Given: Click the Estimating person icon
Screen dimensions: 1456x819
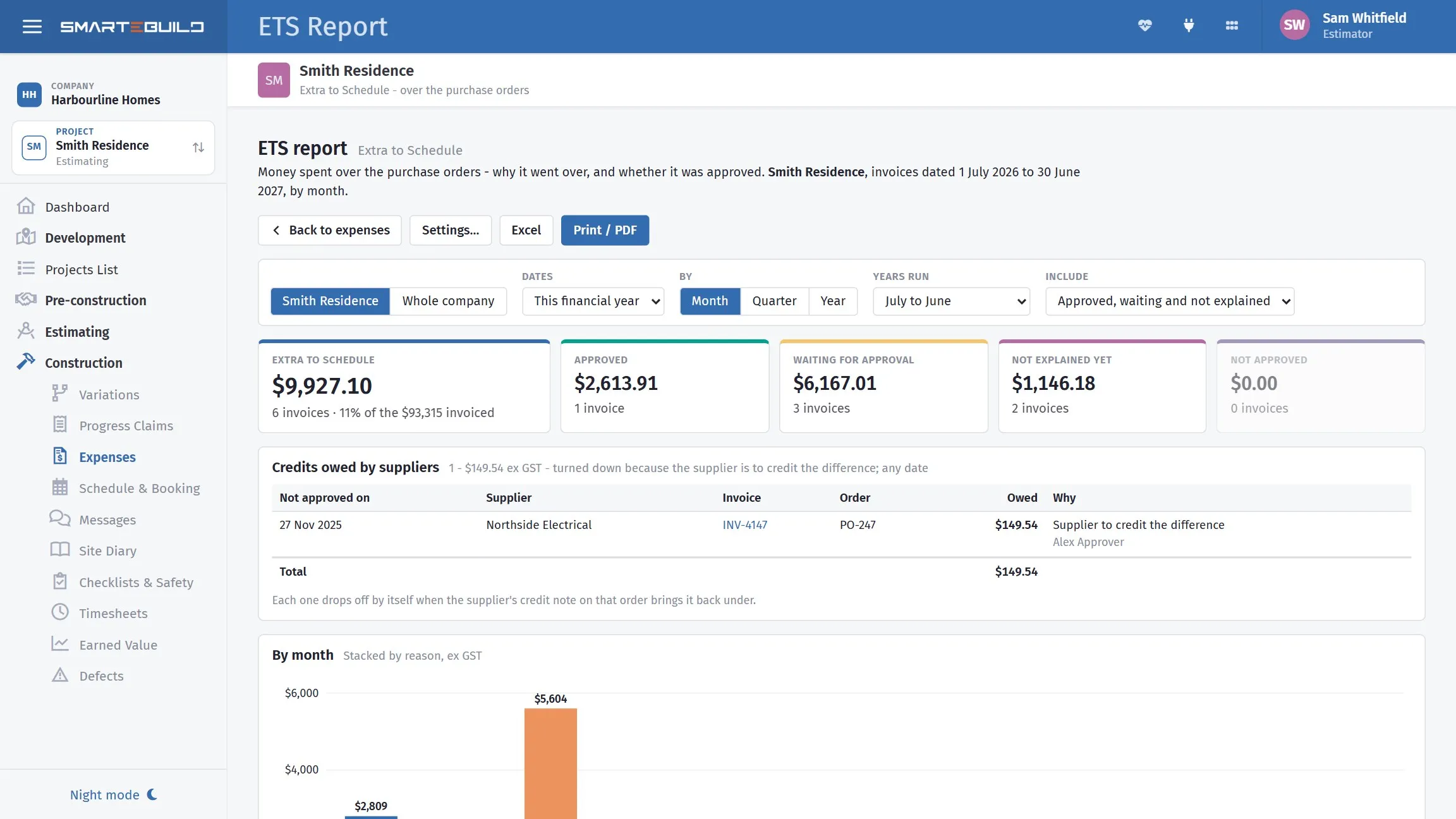Looking at the screenshot, I should point(26,331).
